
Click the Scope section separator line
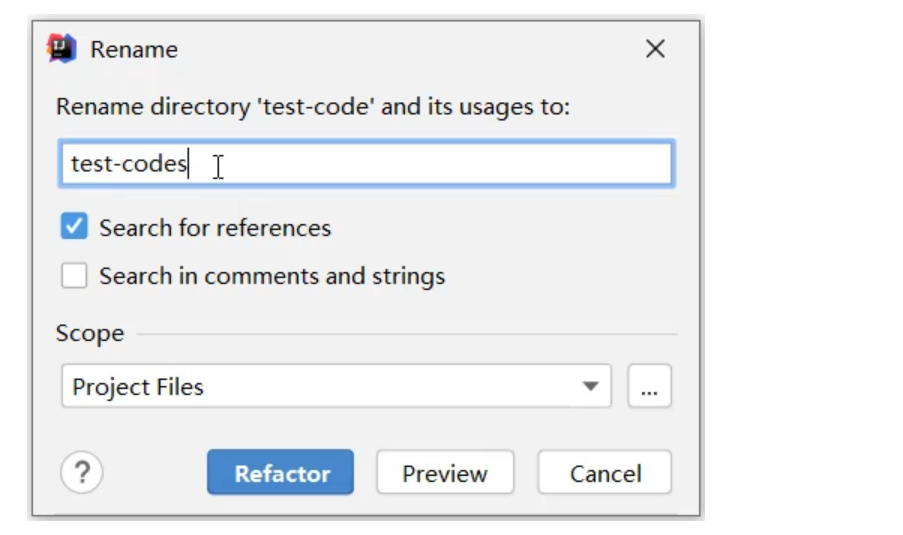[400, 334]
